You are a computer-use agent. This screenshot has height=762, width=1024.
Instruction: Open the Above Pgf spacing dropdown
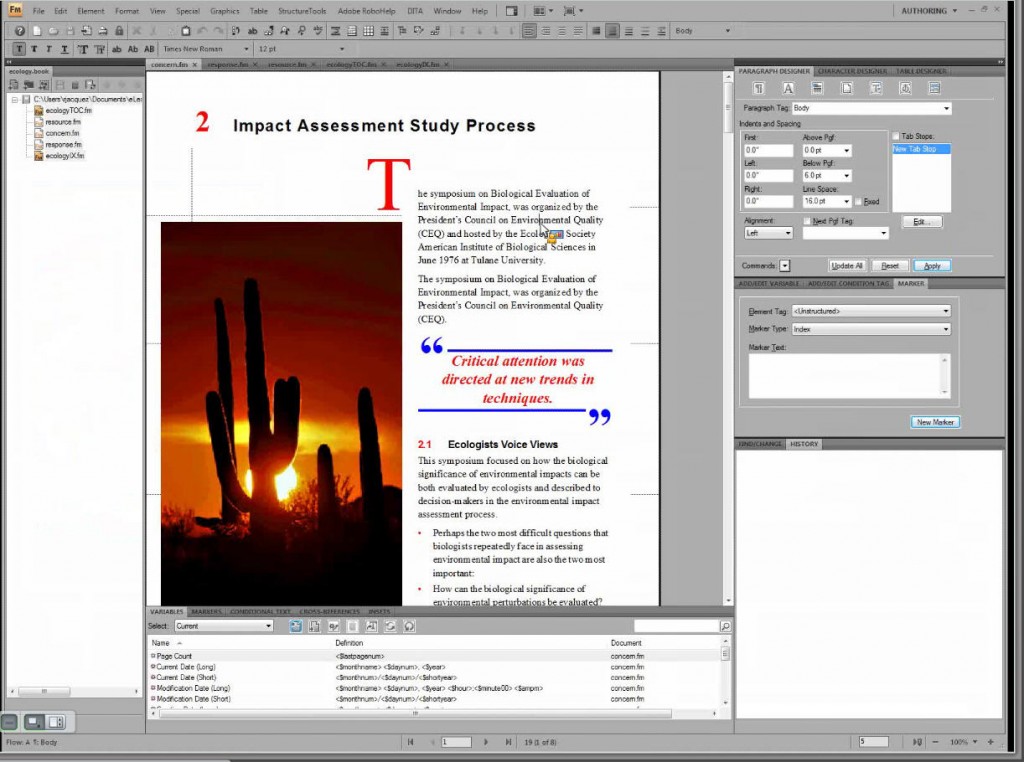(x=846, y=150)
